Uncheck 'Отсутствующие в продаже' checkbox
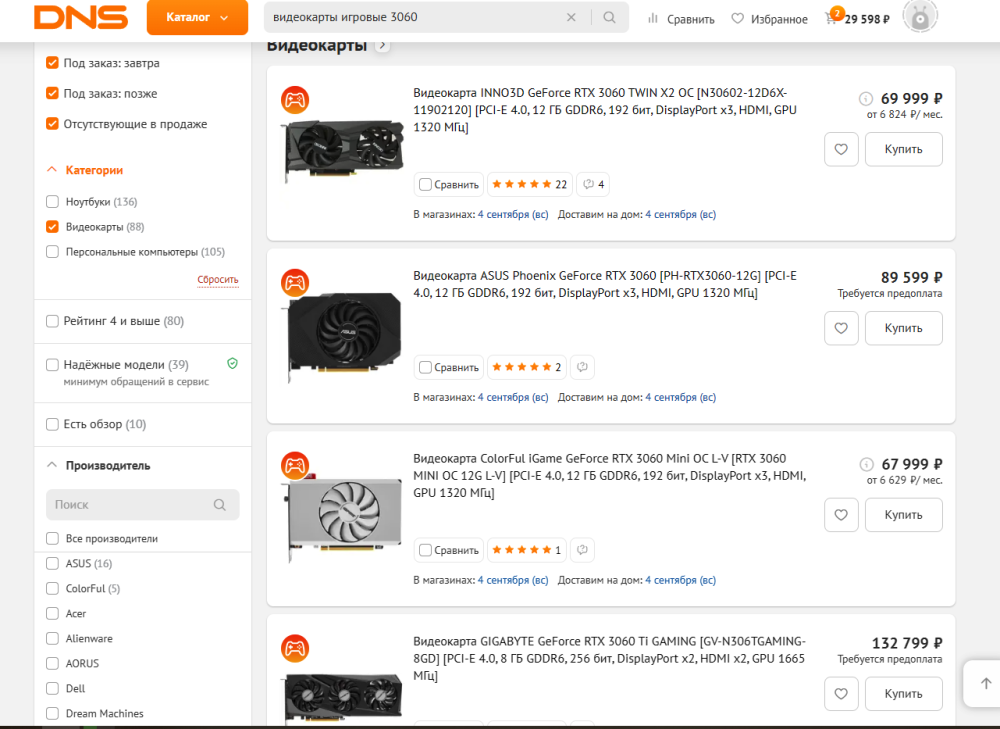 52,124
